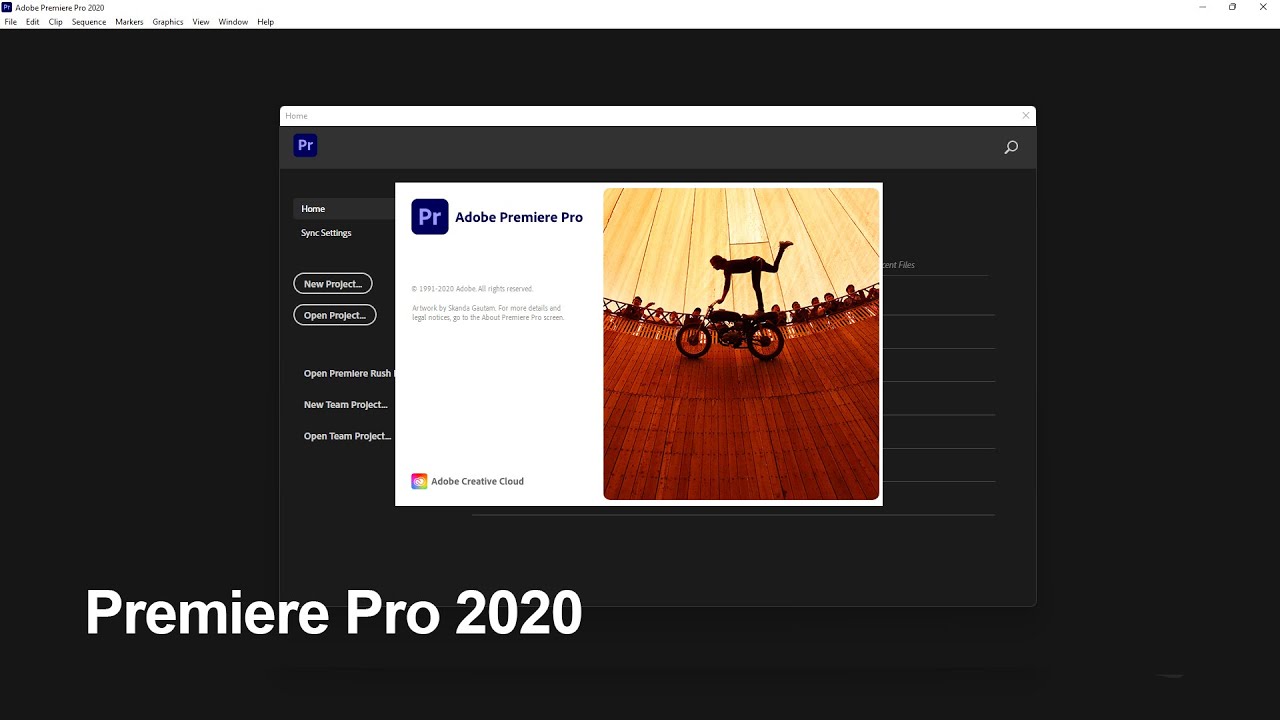Close the Home window
Viewport: 1280px width, 720px height.
pyautogui.click(x=1025, y=116)
